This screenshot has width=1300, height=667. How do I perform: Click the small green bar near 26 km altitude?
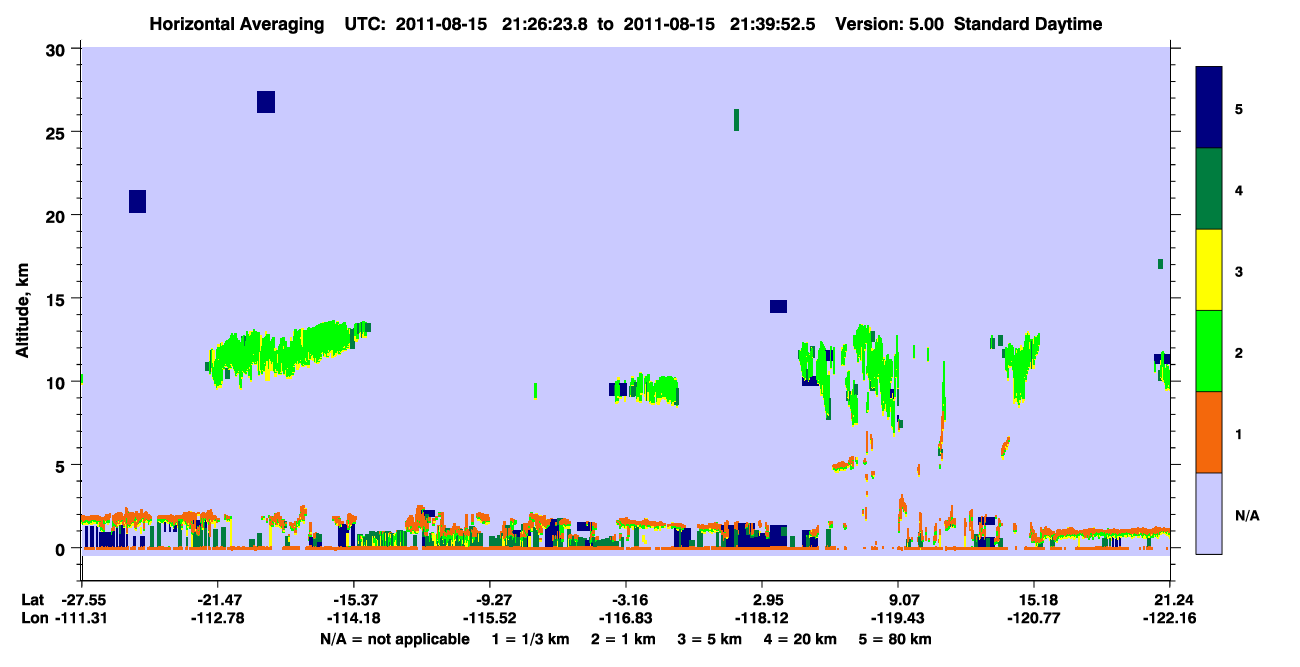[x=737, y=120]
